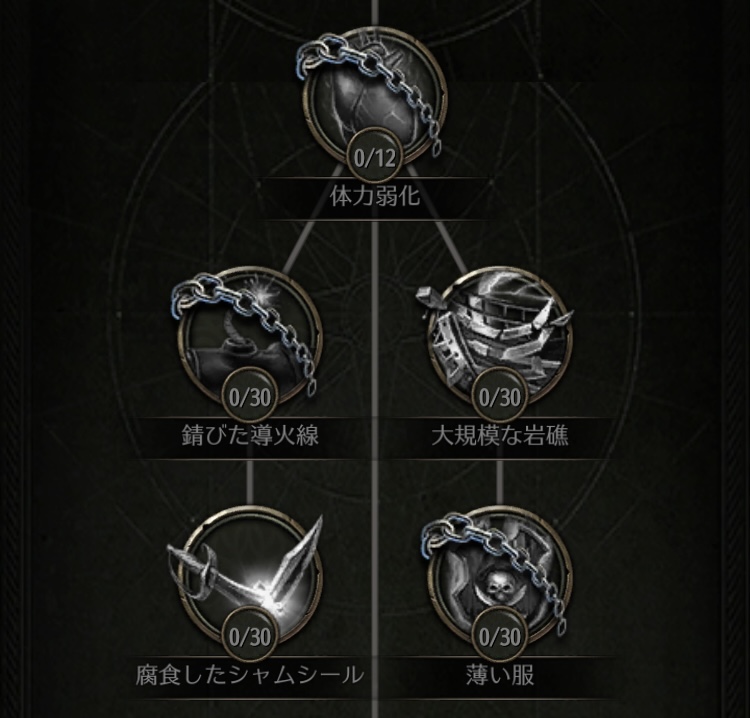Screen dimensions: 750x718
Task: Click the 薄い服 label
Action: pos(500,676)
